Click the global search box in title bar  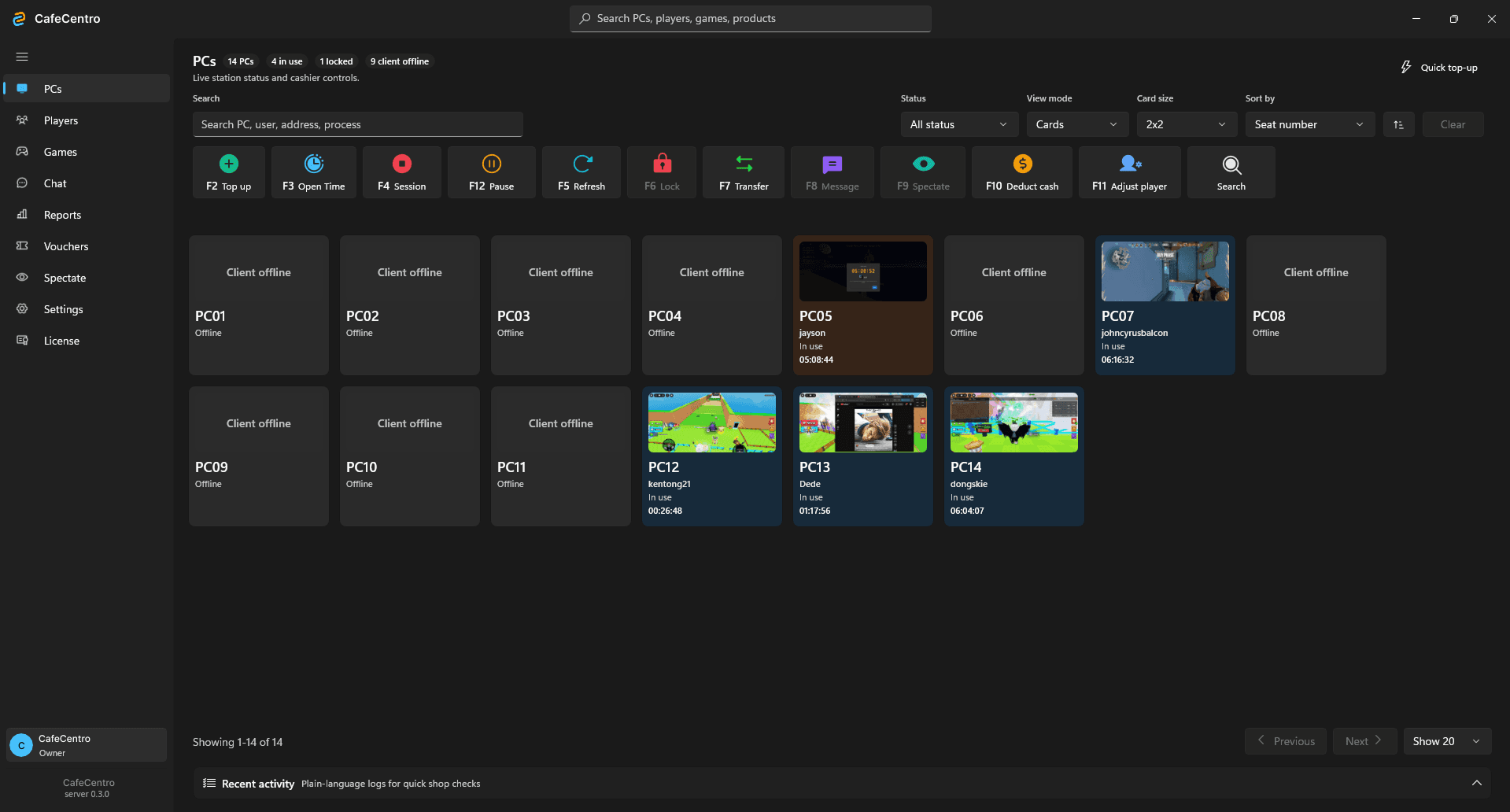pos(751,19)
